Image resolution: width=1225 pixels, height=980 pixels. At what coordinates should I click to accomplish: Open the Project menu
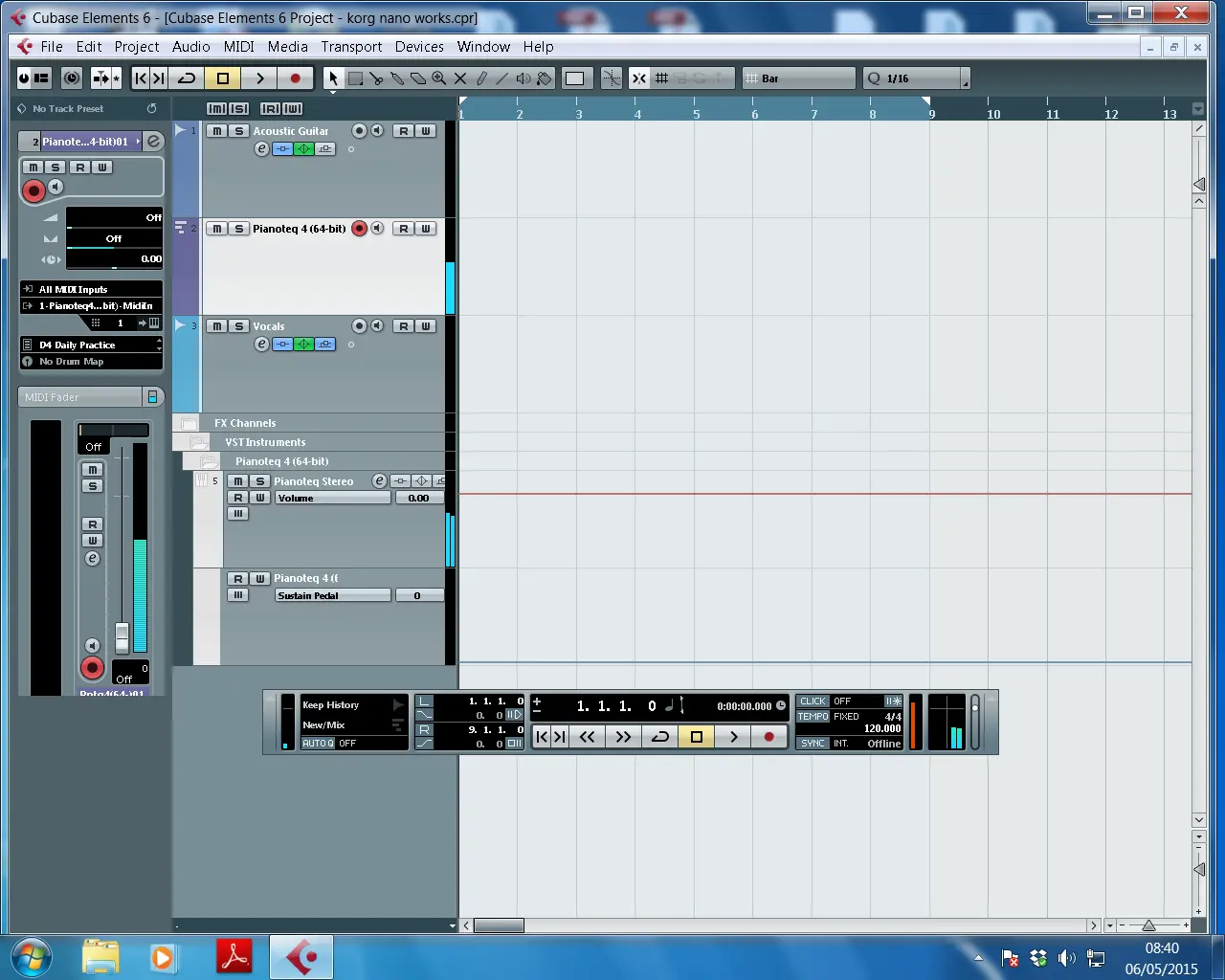point(137,46)
